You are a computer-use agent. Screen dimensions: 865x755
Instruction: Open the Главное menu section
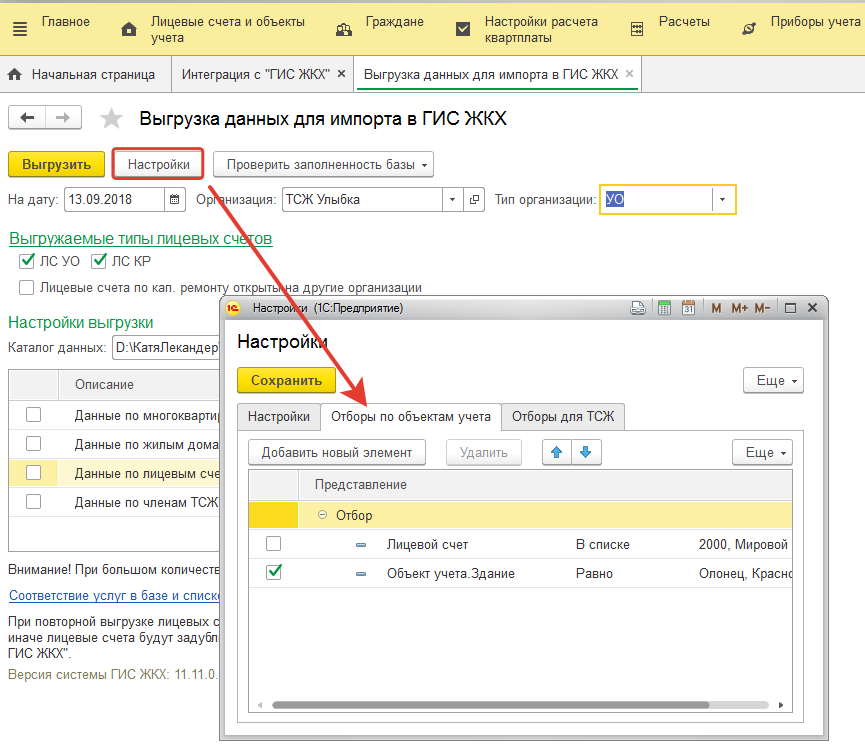pos(66,22)
